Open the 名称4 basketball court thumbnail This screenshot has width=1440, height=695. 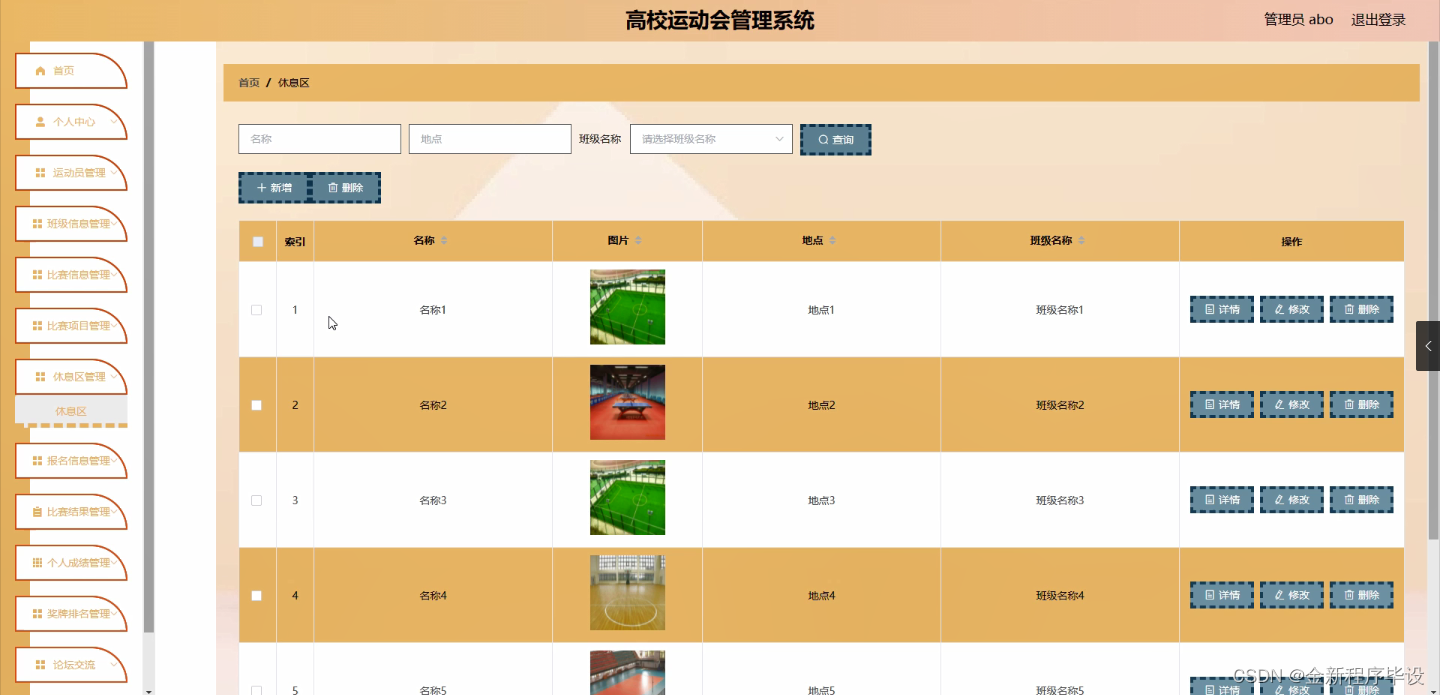[x=627, y=593]
